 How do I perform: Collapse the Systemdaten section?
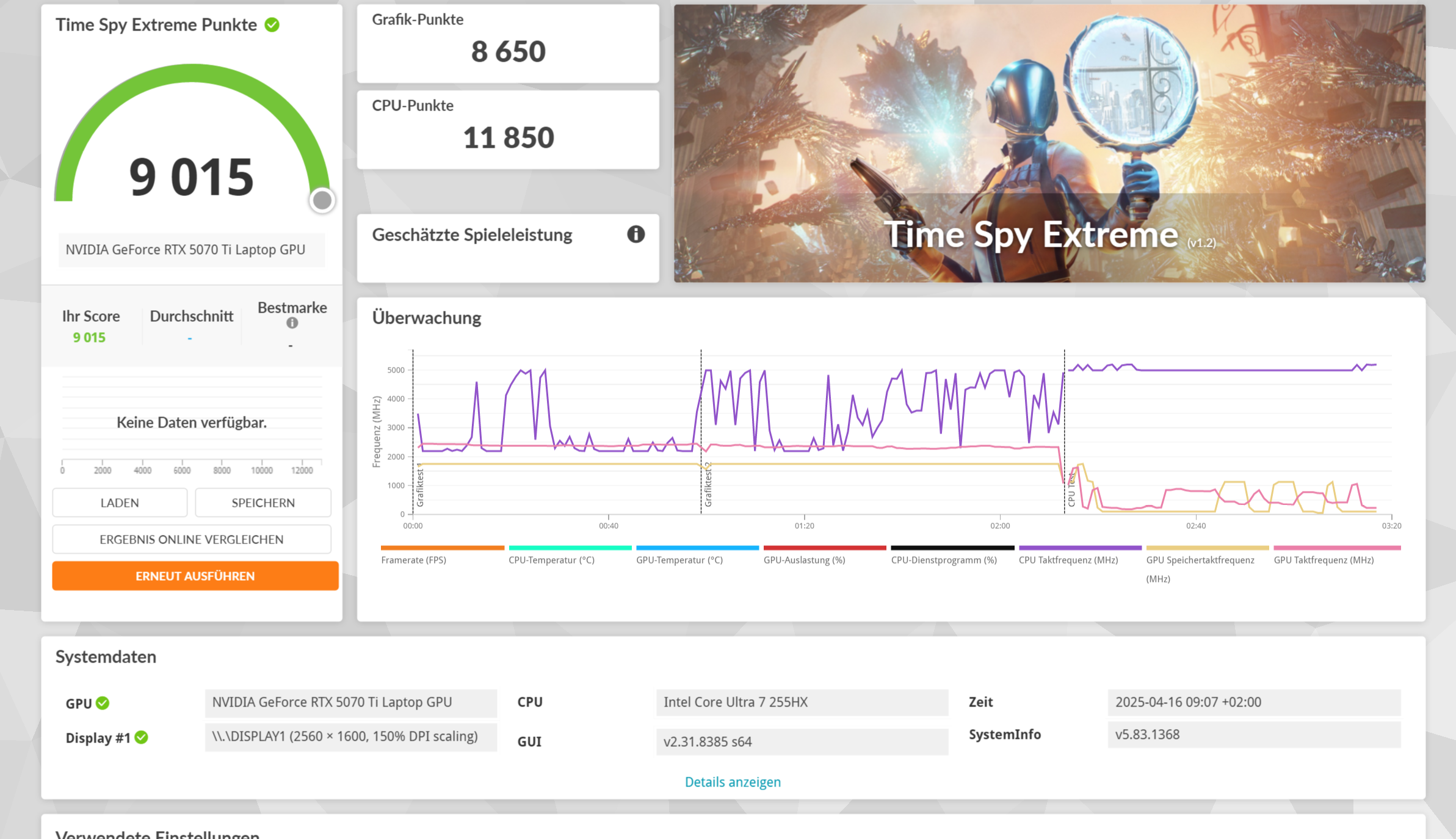click(105, 656)
